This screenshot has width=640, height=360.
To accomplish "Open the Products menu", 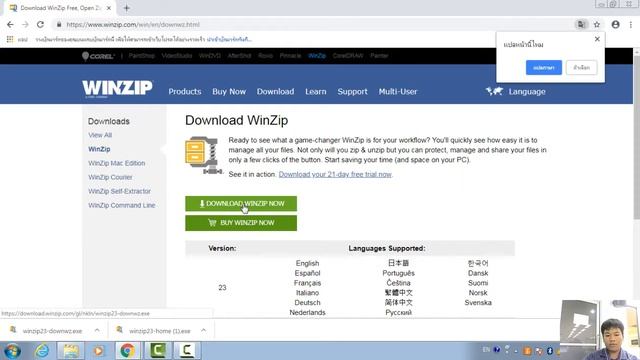I will point(185,91).
